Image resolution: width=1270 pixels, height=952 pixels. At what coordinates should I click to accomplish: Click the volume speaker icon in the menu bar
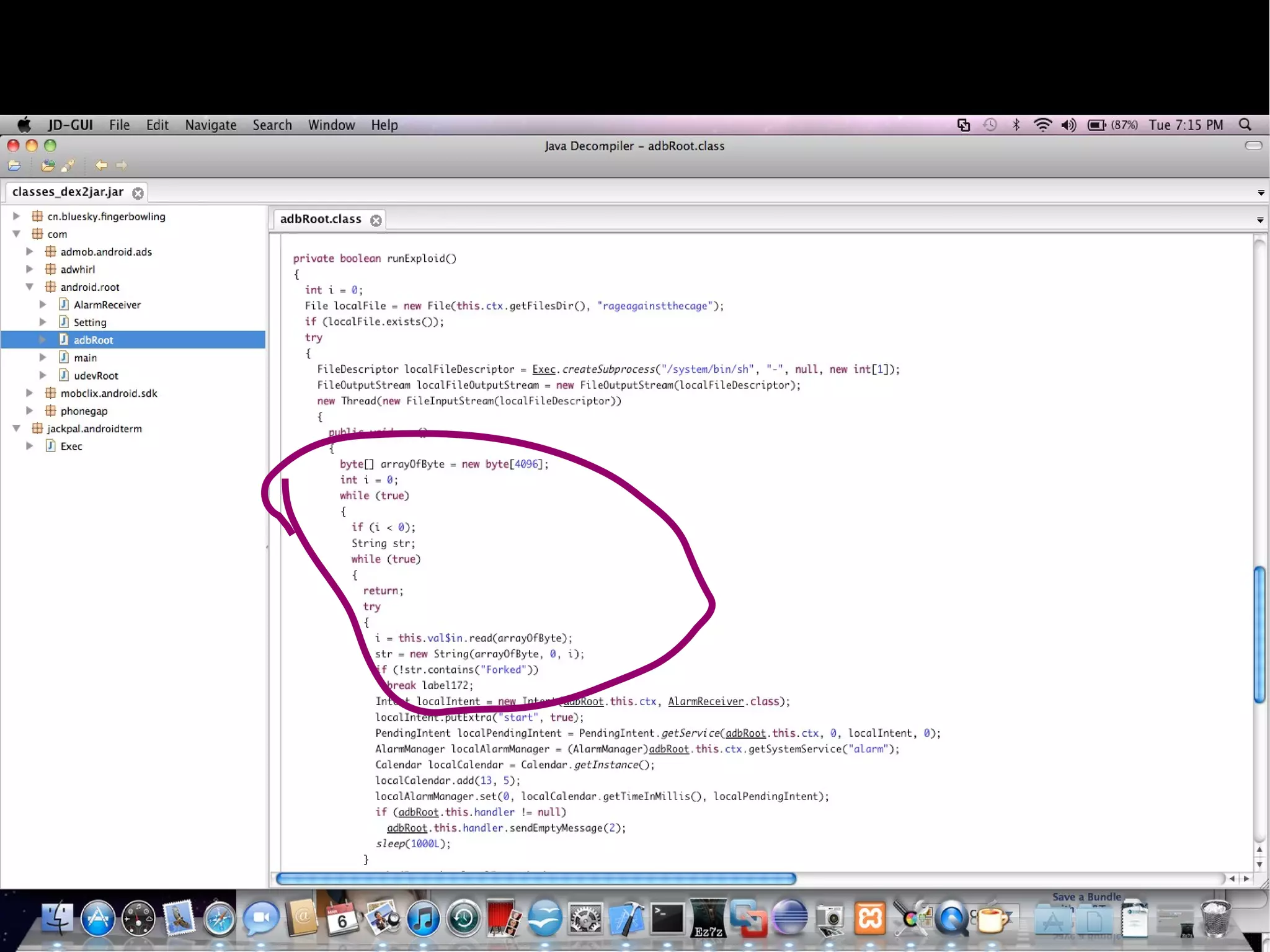pyautogui.click(x=1068, y=125)
